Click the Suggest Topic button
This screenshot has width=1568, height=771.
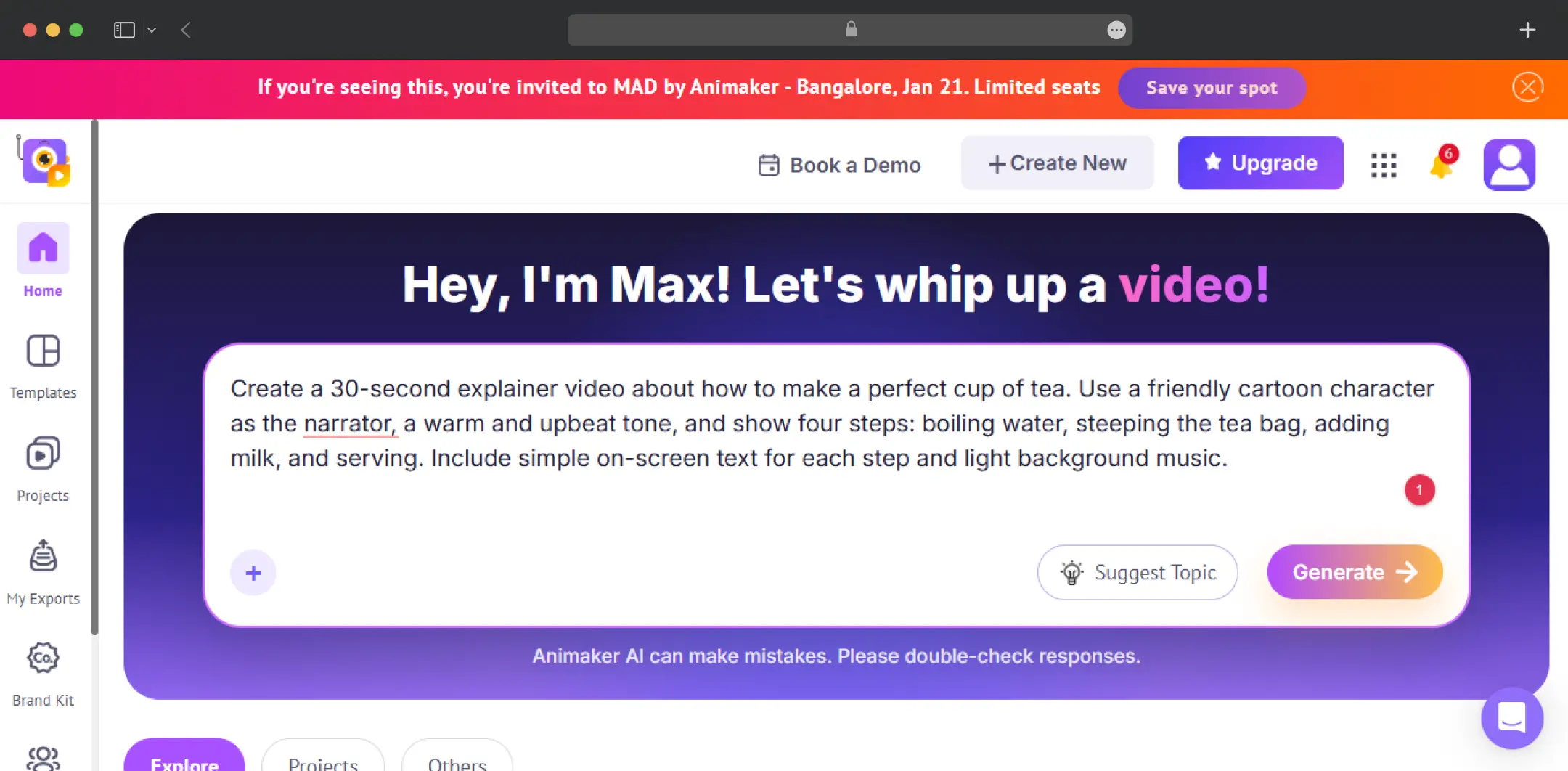tap(1138, 572)
